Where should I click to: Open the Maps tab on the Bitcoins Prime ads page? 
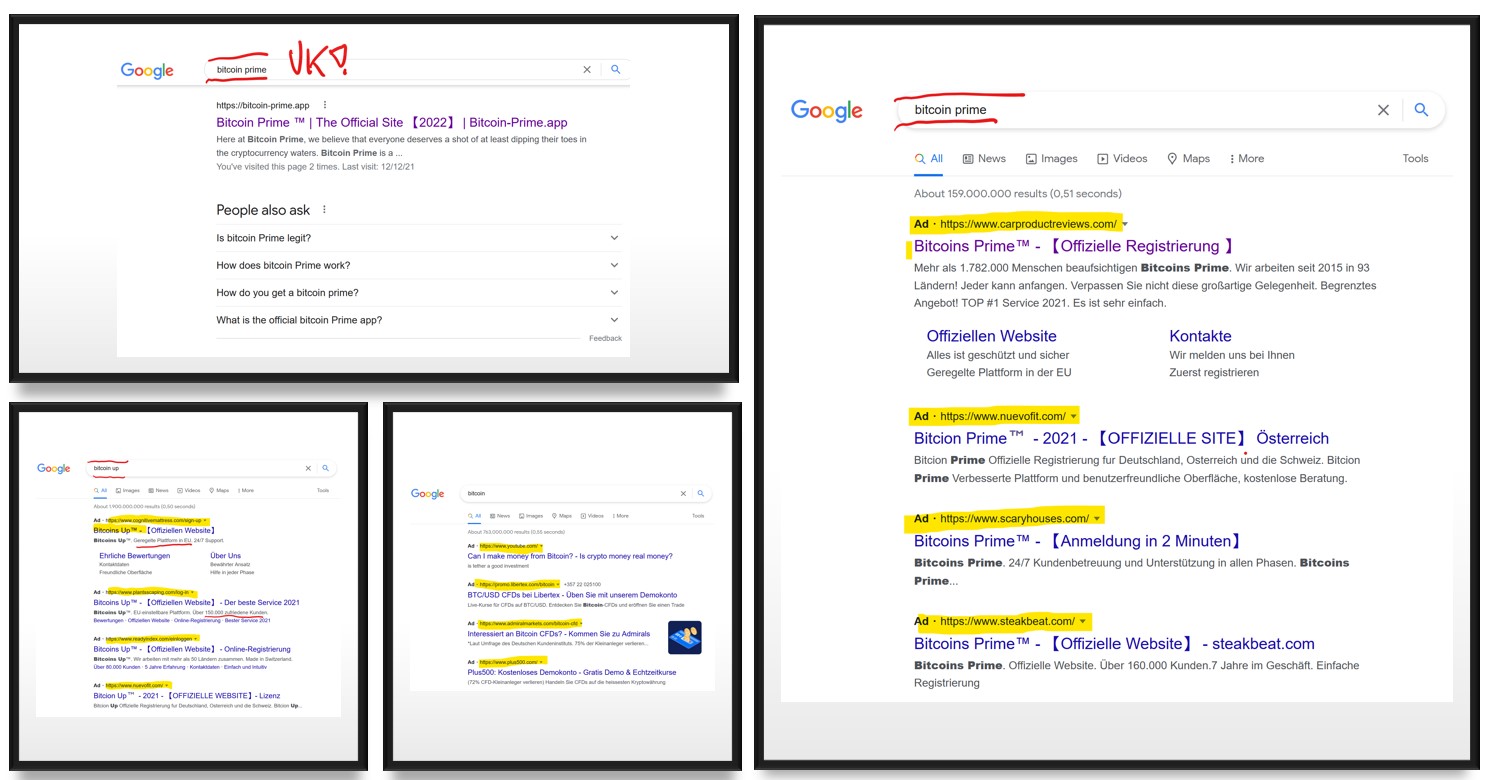coord(1188,158)
